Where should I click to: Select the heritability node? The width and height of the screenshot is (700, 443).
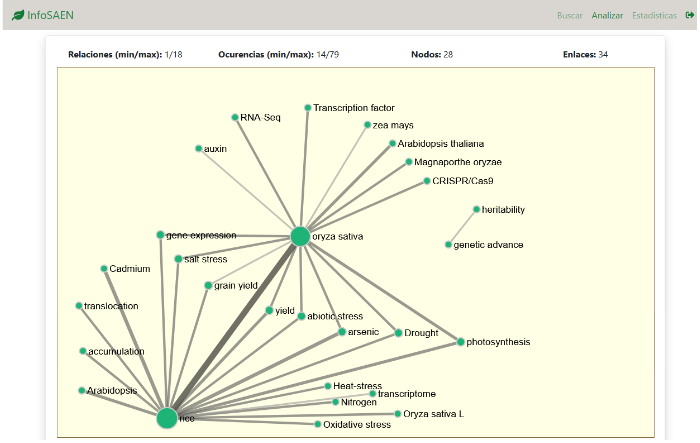pos(476,209)
